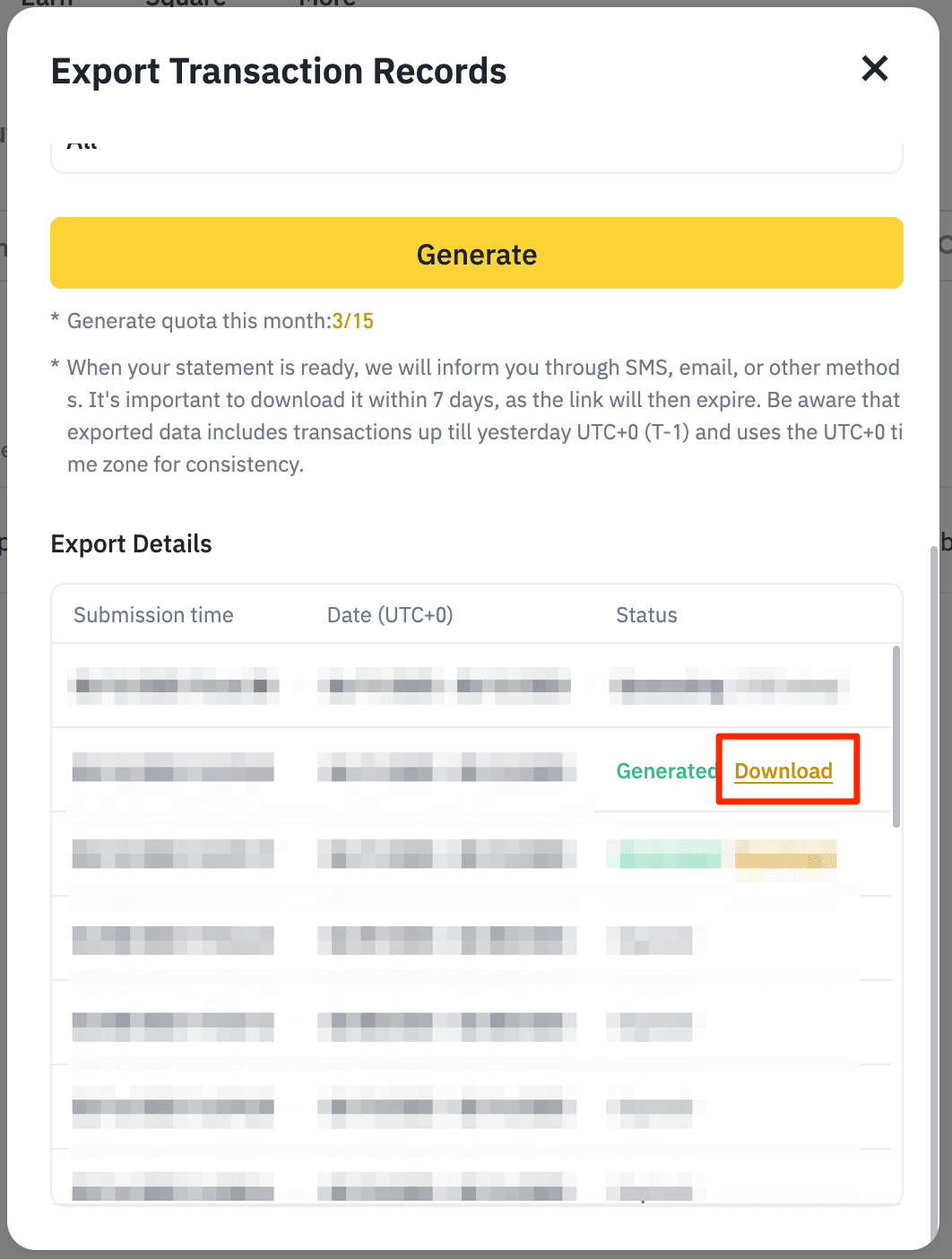Image resolution: width=952 pixels, height=1259 pixels.
Task: Click the Download link beside Generated
Action: tap(783, 771)
